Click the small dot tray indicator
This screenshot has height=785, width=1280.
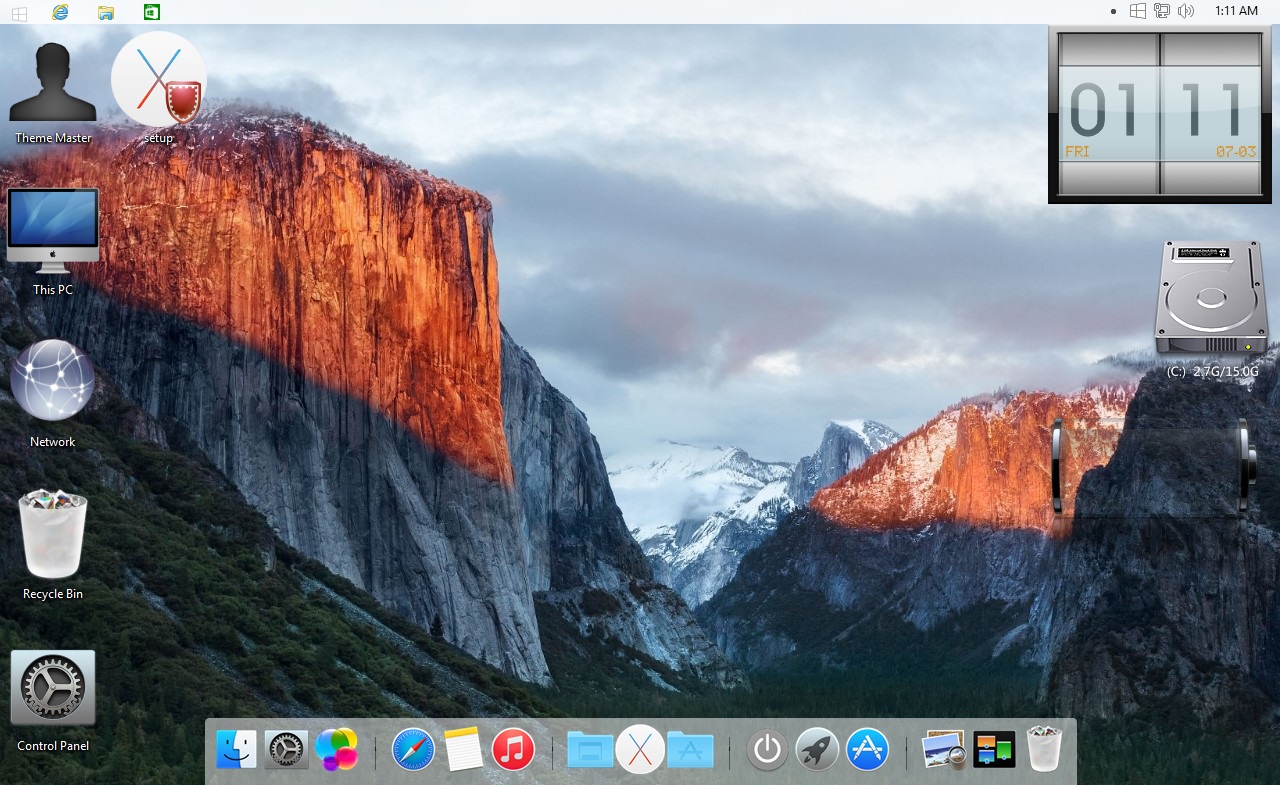tap(1114, 11)
